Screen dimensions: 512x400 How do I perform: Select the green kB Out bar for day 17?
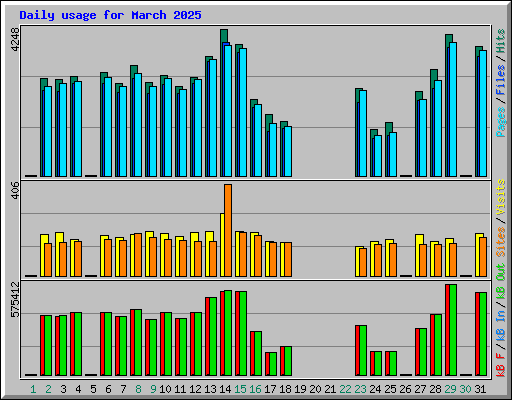[273, 364]
